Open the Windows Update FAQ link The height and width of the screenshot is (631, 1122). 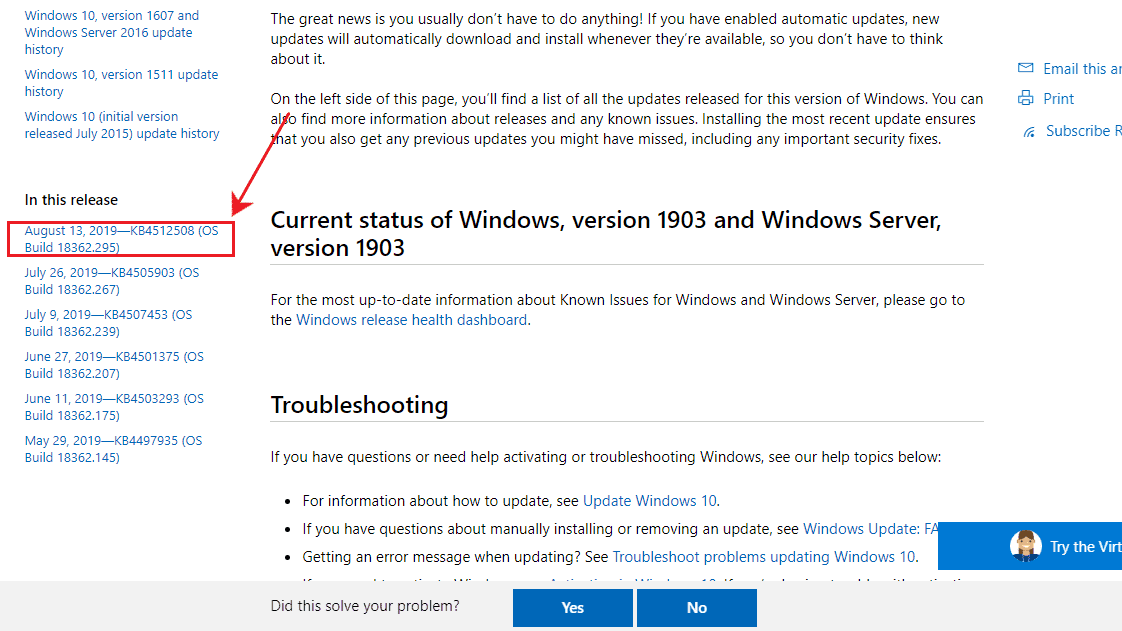[870, 529]
